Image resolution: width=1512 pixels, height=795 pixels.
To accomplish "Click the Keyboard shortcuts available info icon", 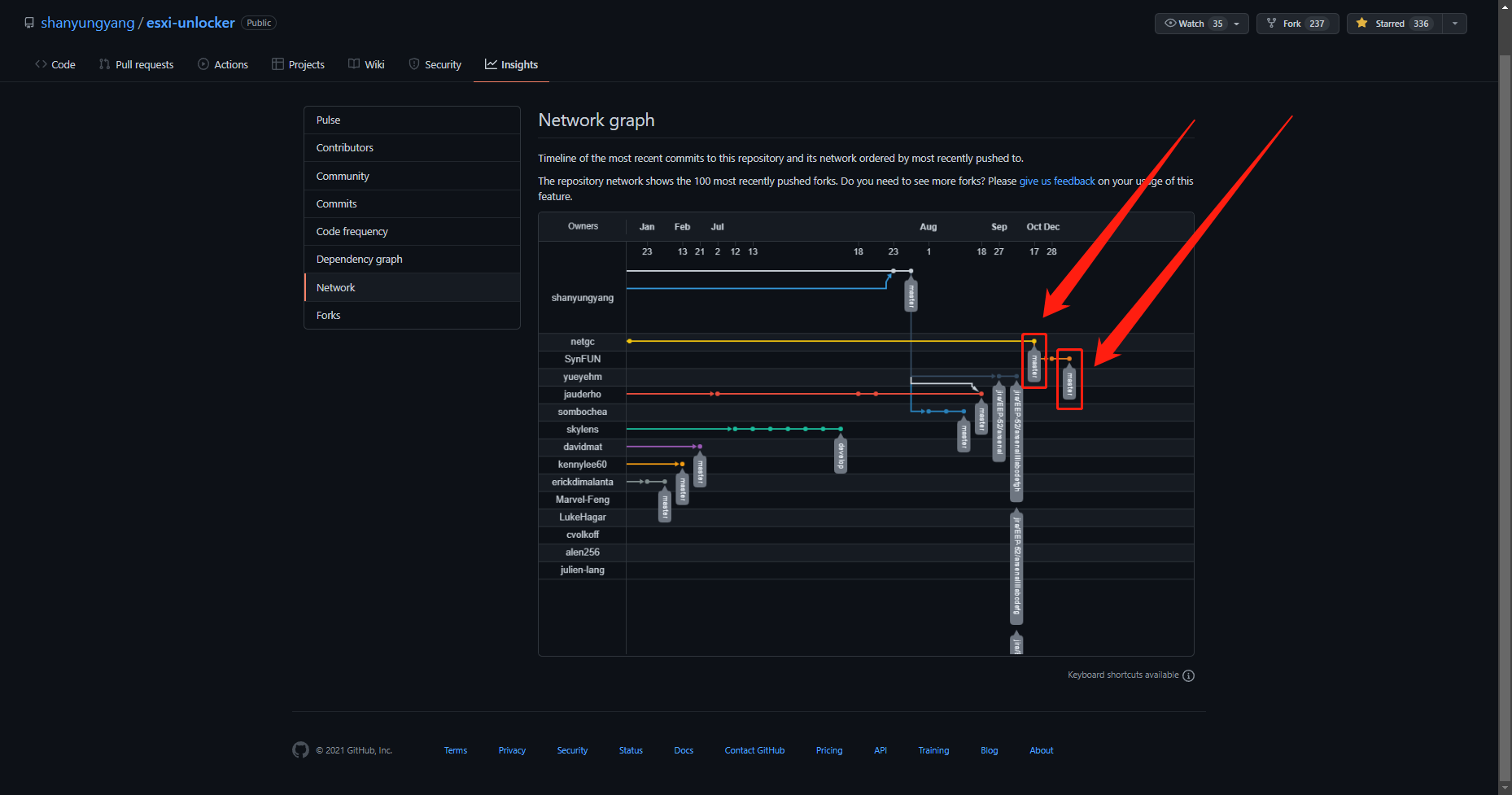I will [1188, 675].
